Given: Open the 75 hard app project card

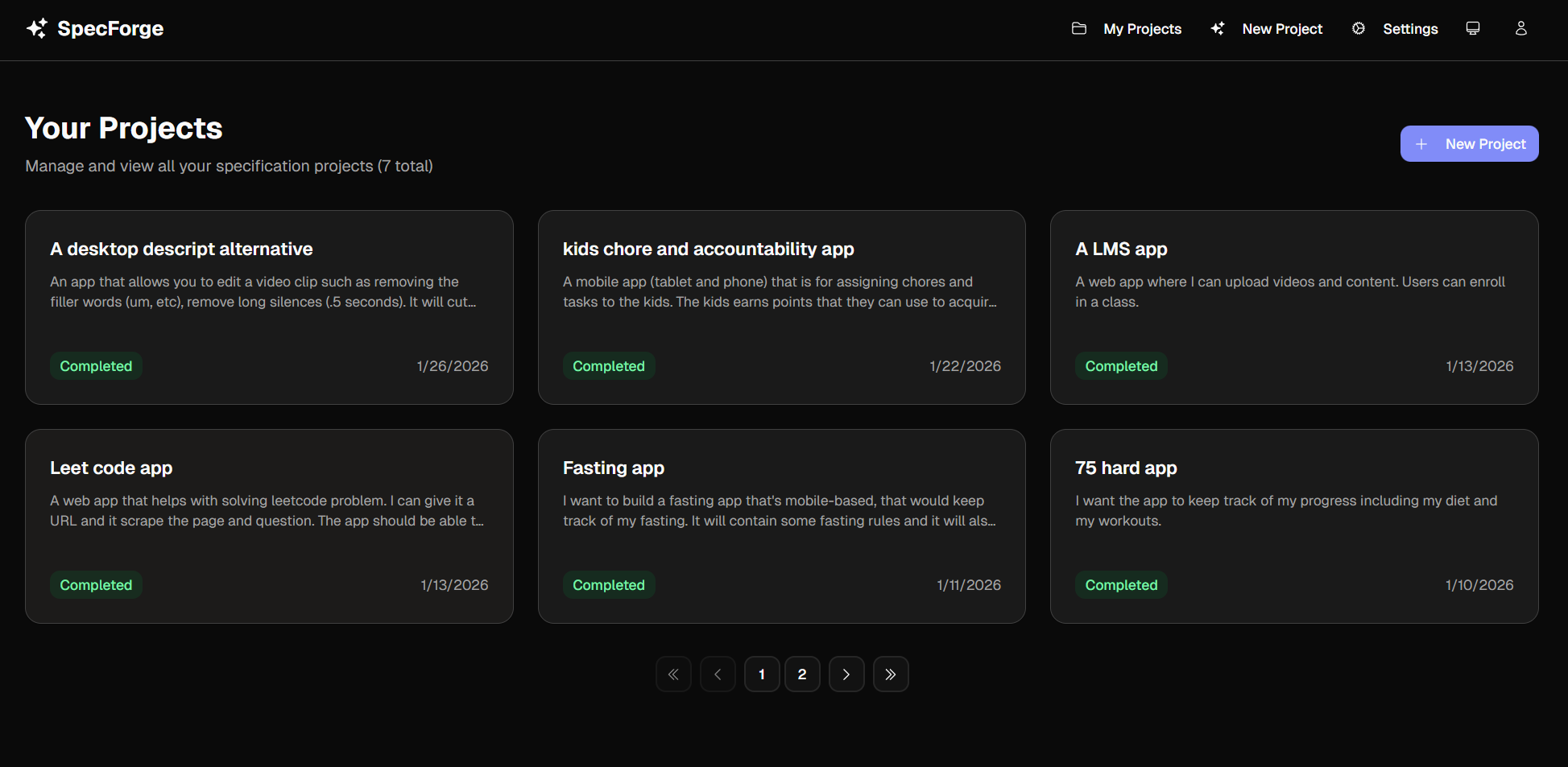Looking at the screenshot, I should click(1293, 526).
